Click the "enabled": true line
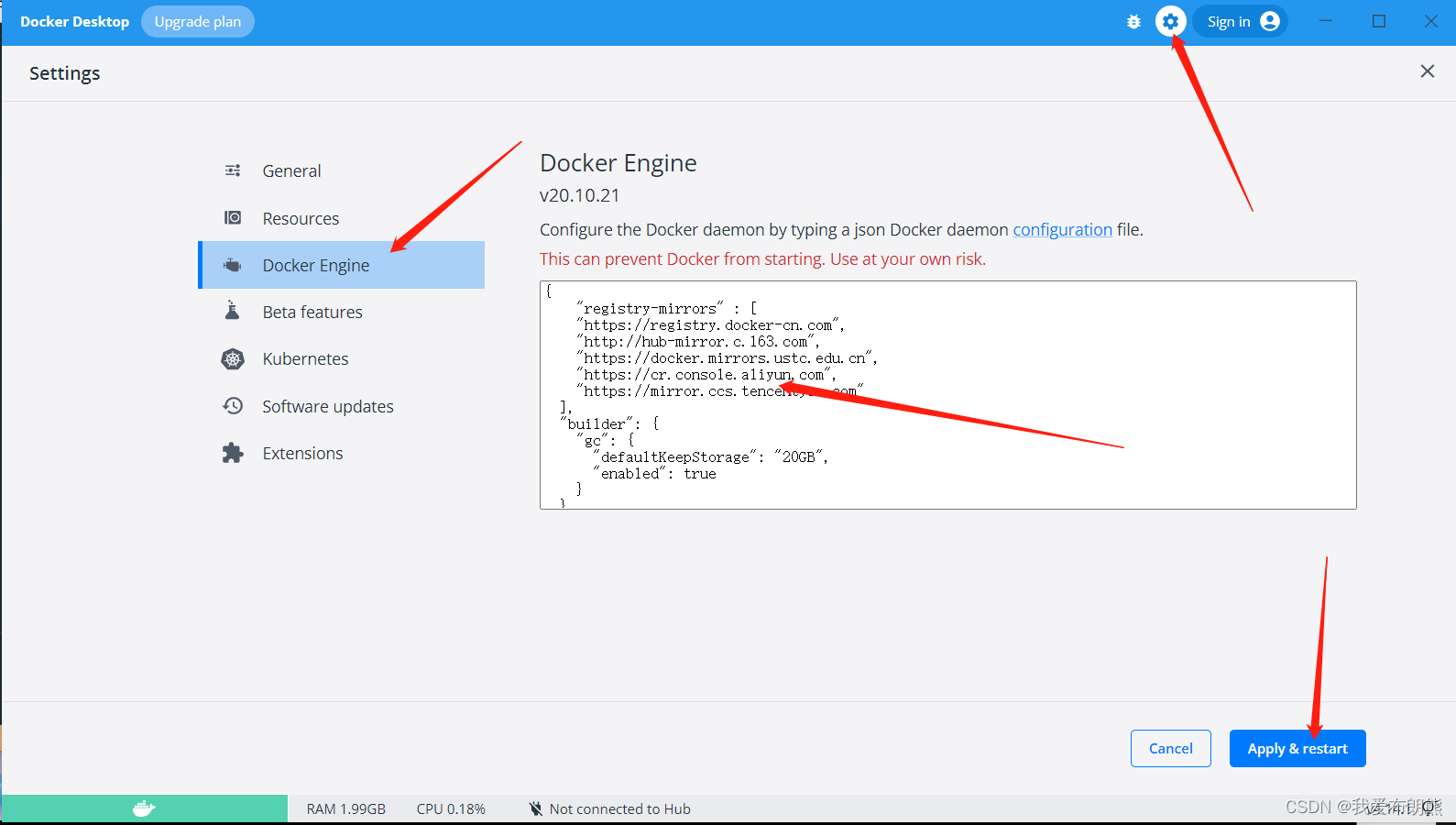 click(x=654, y=473)
